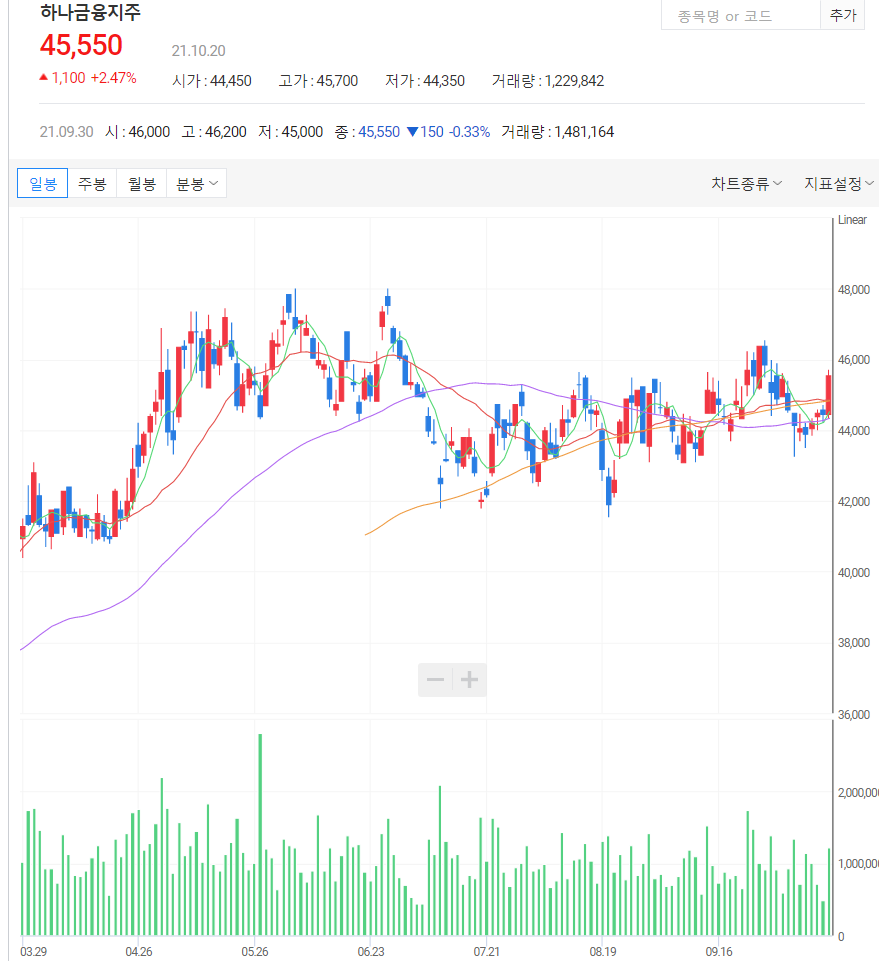The width and height of the screenshot is (879, 961).
Task: Click the 40,000 price axis label
Action: click(x=854, y=572)
